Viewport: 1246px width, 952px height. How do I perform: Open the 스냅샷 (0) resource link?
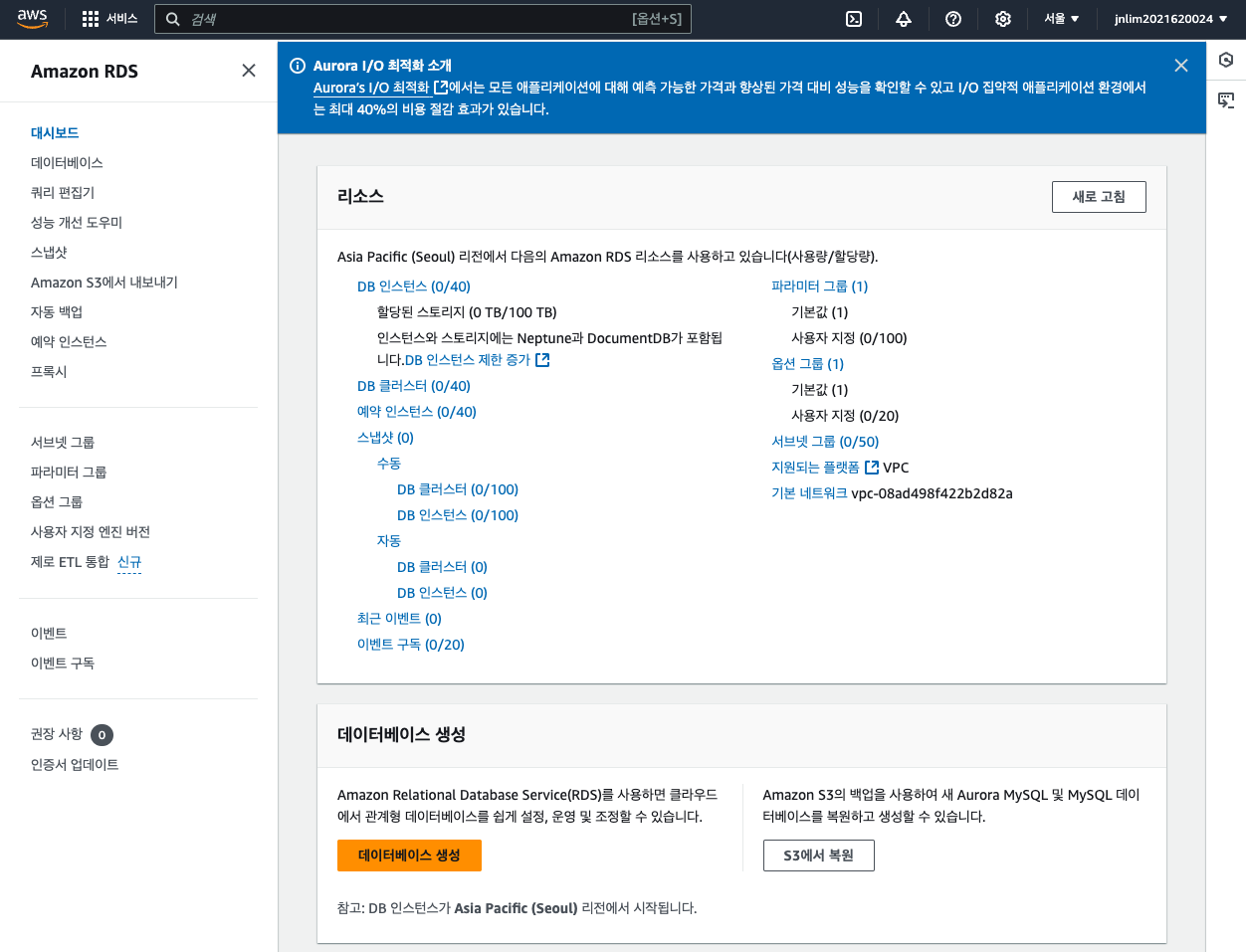[385, 438]
